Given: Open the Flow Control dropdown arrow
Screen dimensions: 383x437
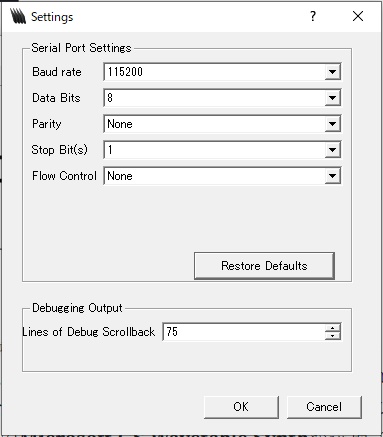Looking at the screenshot, I should point(332,176).
